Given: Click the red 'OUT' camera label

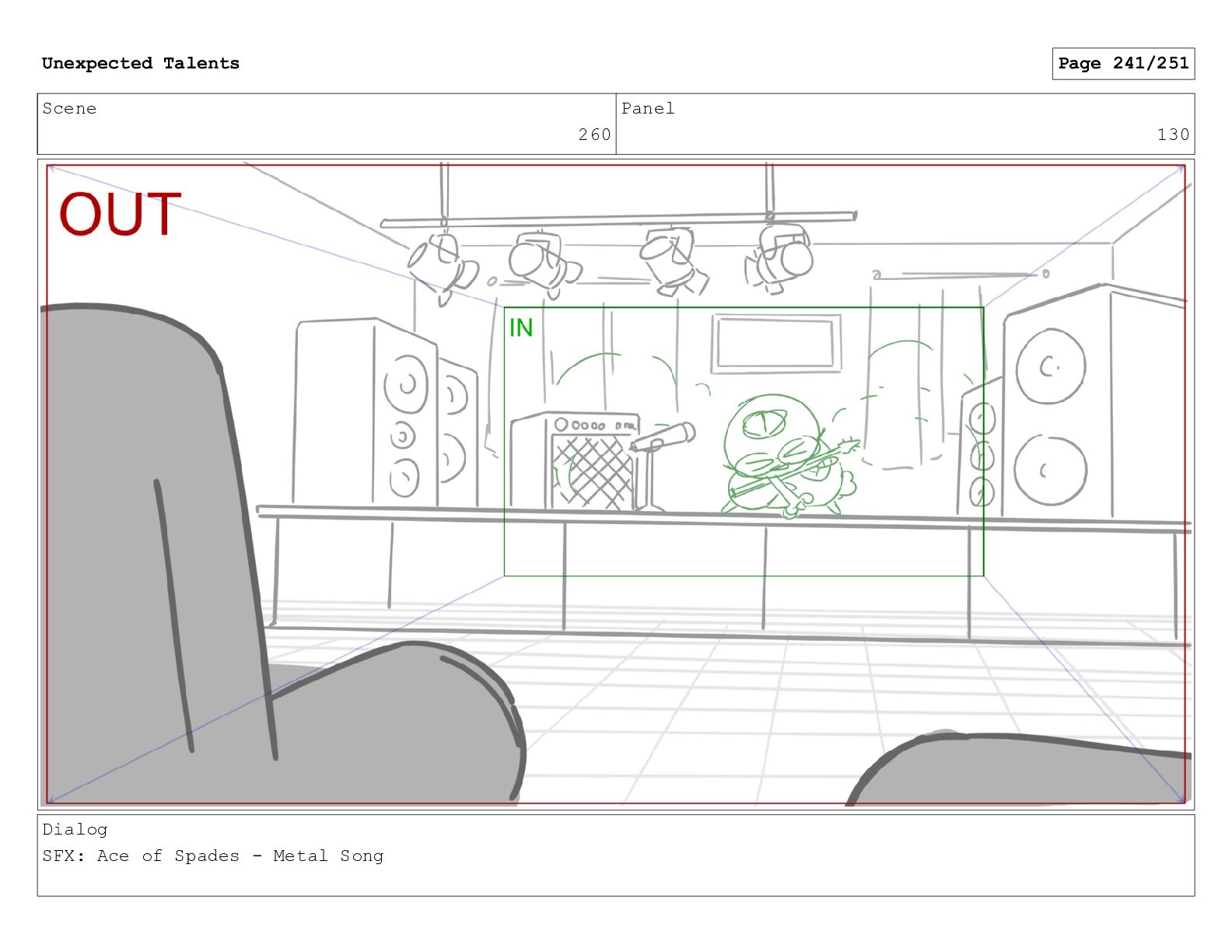Looking at the screenshot, I should (x=120, y=214).
